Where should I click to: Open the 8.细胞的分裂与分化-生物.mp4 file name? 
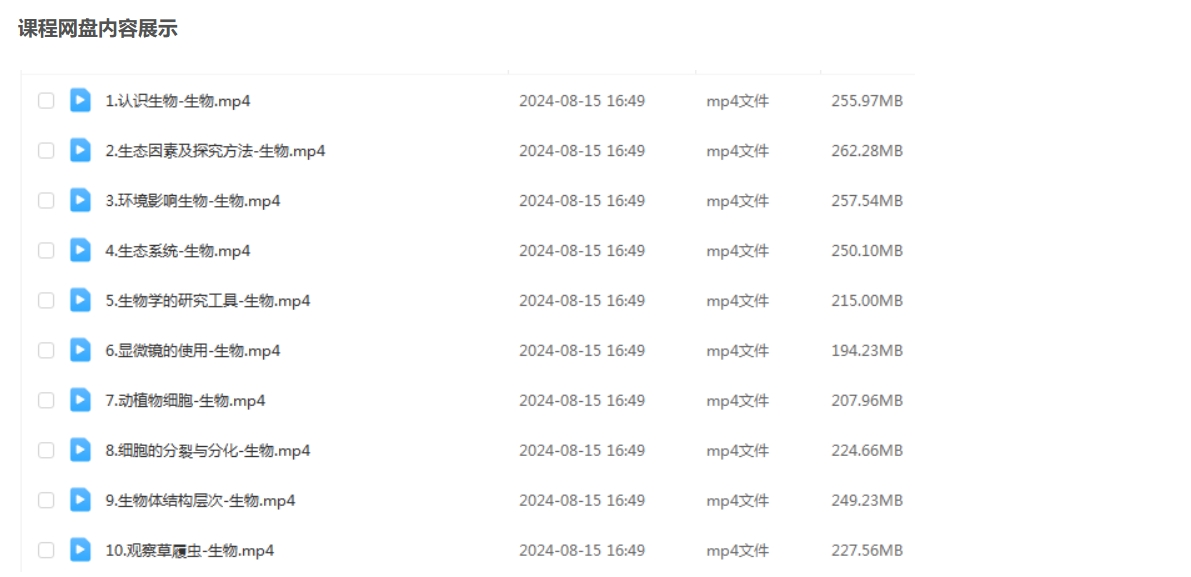pyautogui.click(x=208, y=451)
